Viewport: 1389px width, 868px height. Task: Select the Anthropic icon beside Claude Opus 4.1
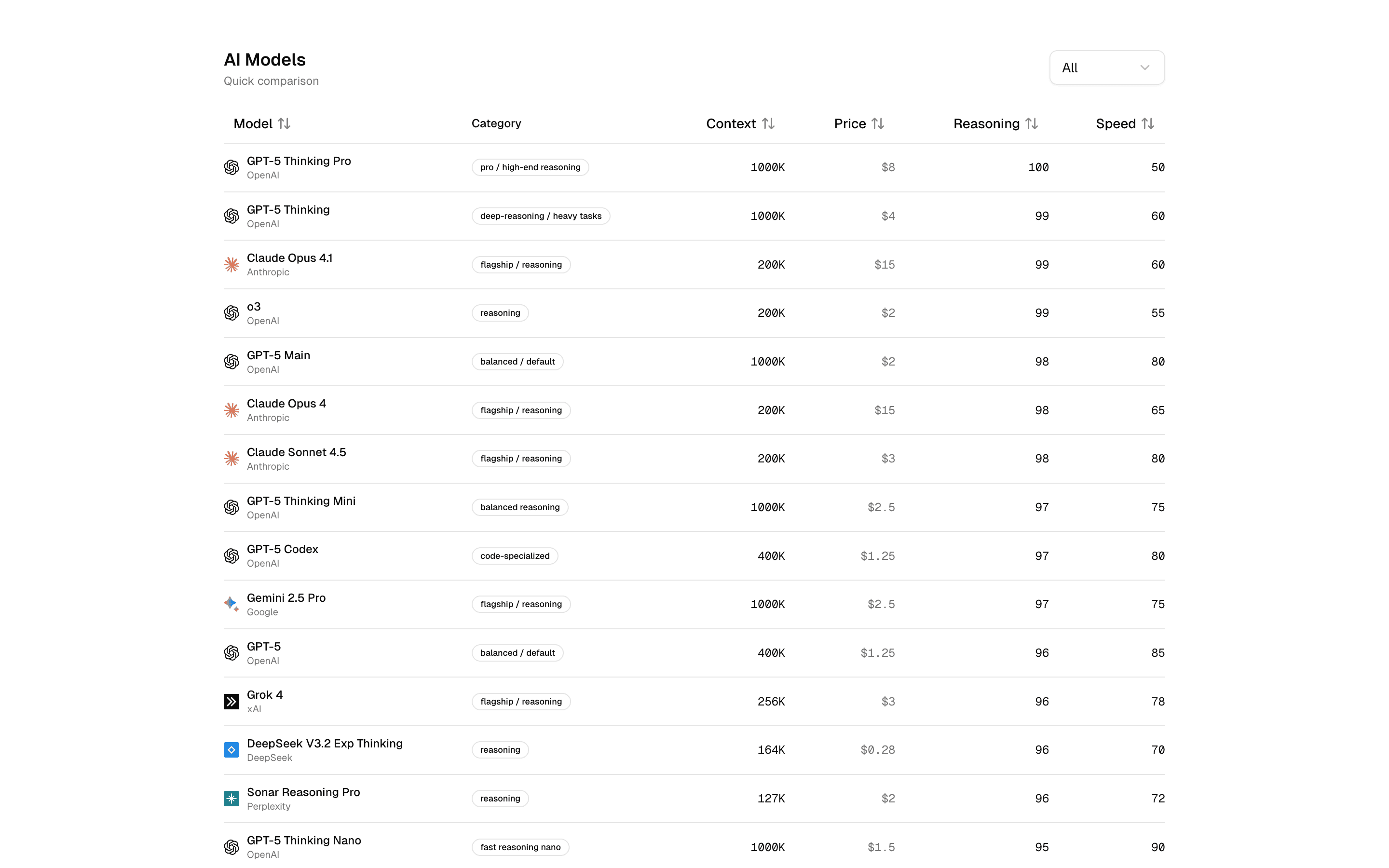point(231,264)
